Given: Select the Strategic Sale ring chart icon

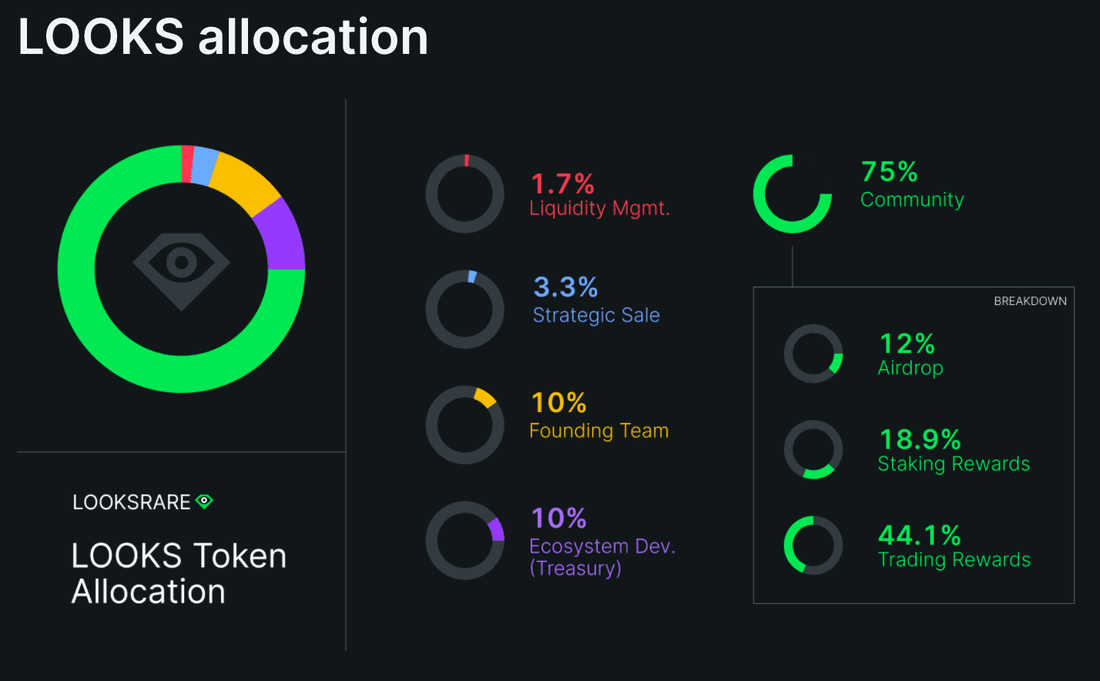Looking at the screenshot, I should (464, 309).
